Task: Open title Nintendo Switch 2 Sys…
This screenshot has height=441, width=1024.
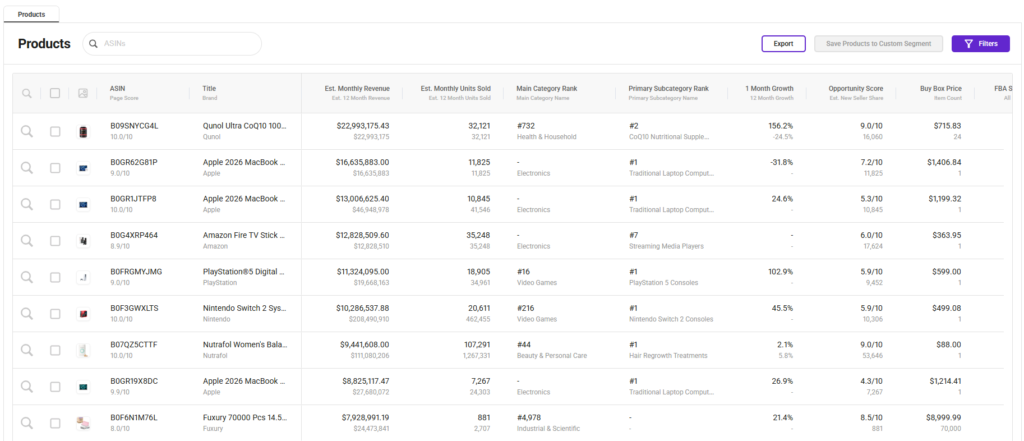Action: (x=244, y=308)
